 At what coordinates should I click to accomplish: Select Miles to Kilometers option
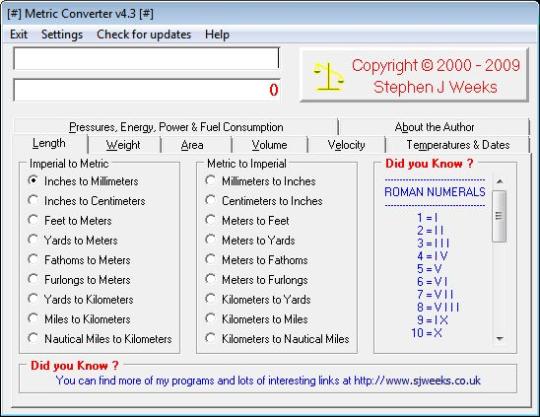point(79,319)
